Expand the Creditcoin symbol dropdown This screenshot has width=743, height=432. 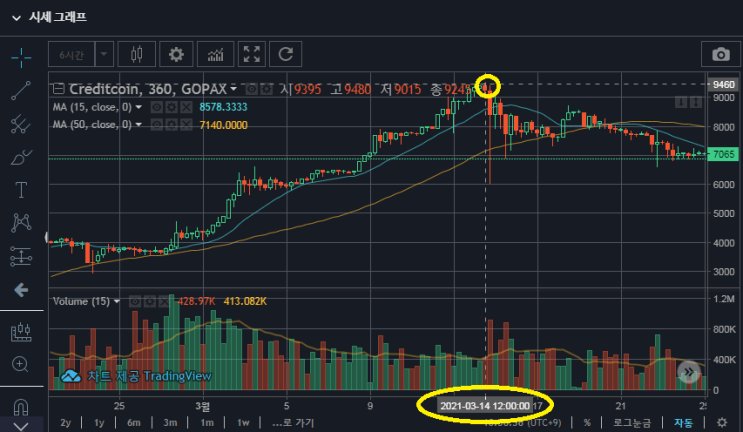click(233, 88)
